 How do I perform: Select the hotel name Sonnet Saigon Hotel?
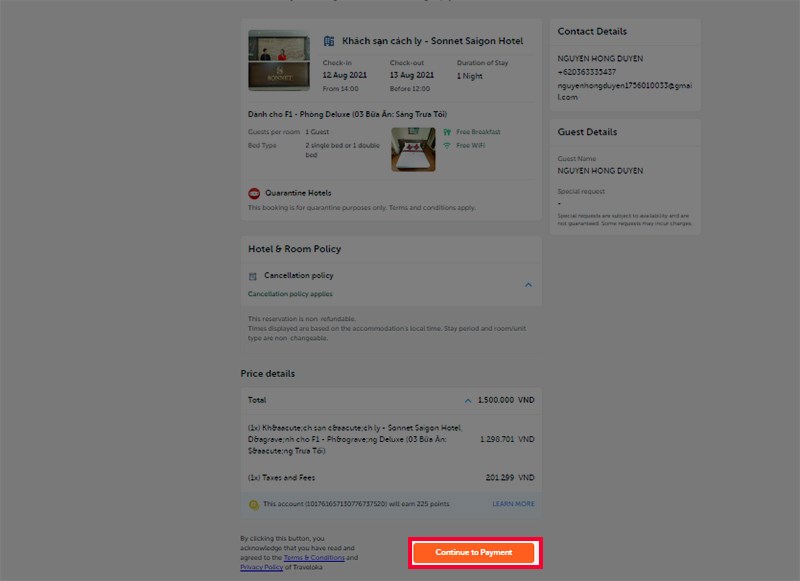coord(433,41)
